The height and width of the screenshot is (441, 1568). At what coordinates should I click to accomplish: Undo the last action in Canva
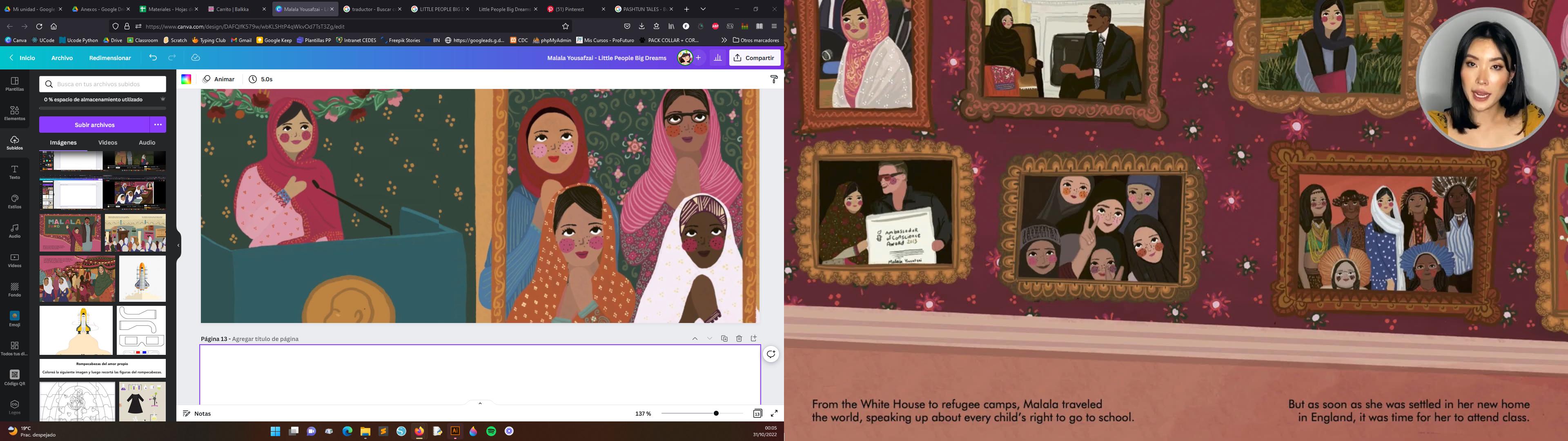click(x=153, y=58)
